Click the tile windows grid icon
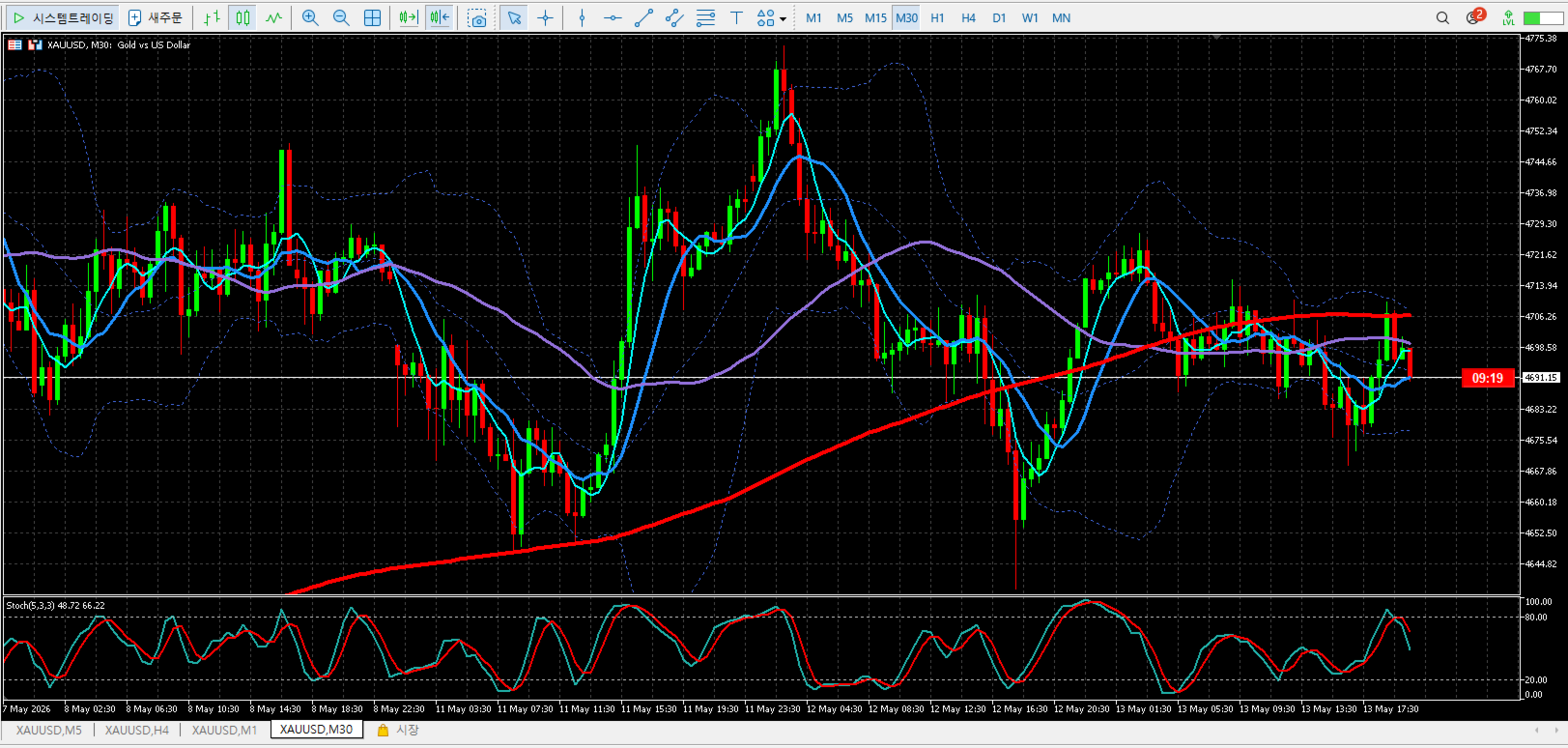The height and width of the screenshot is (748, 1568). [372, 17]
